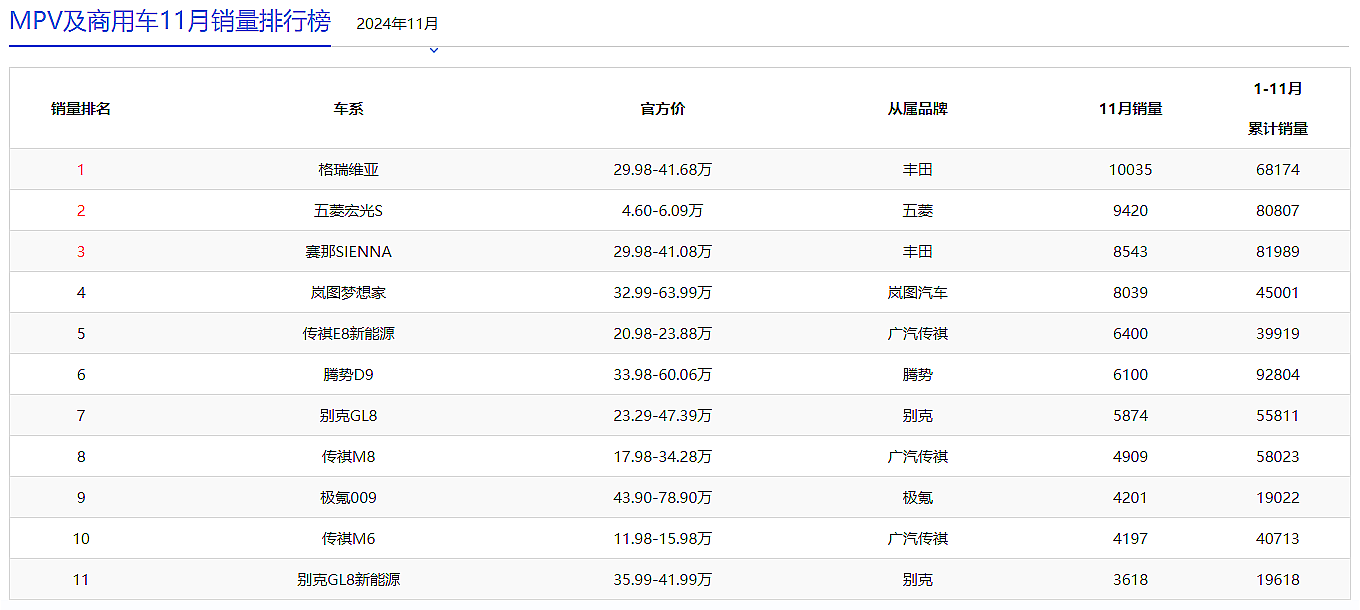Click cumulative sales value 80807

pos(1278,211)
